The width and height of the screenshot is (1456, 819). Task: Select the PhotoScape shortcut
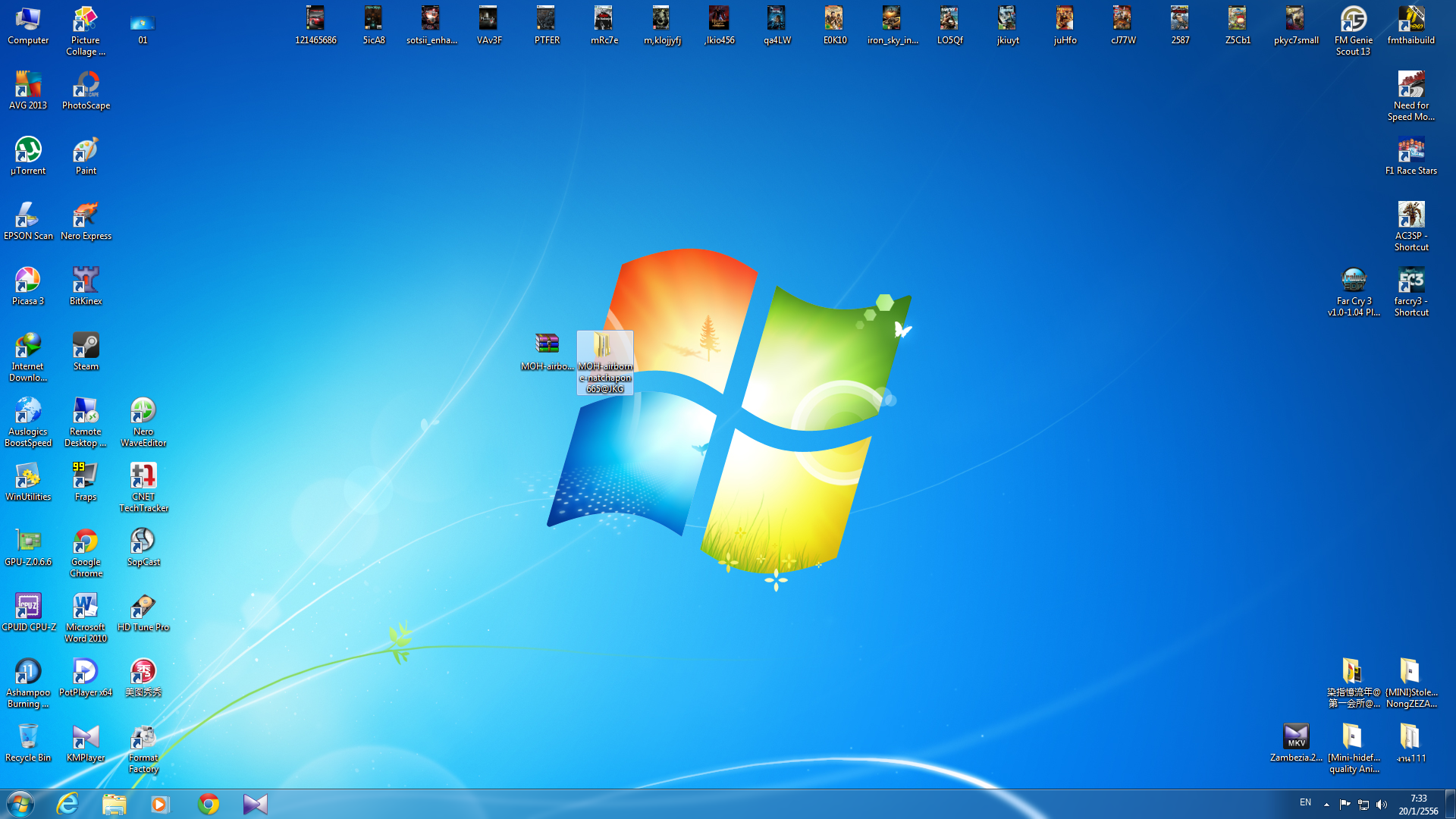(86, 86)
